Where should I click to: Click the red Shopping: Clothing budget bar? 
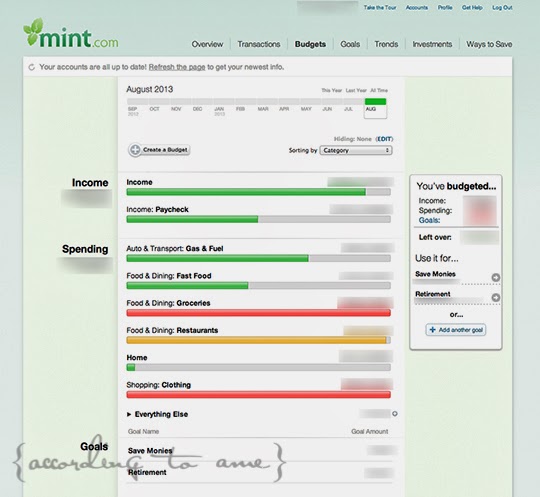click(x=258, y=395)
